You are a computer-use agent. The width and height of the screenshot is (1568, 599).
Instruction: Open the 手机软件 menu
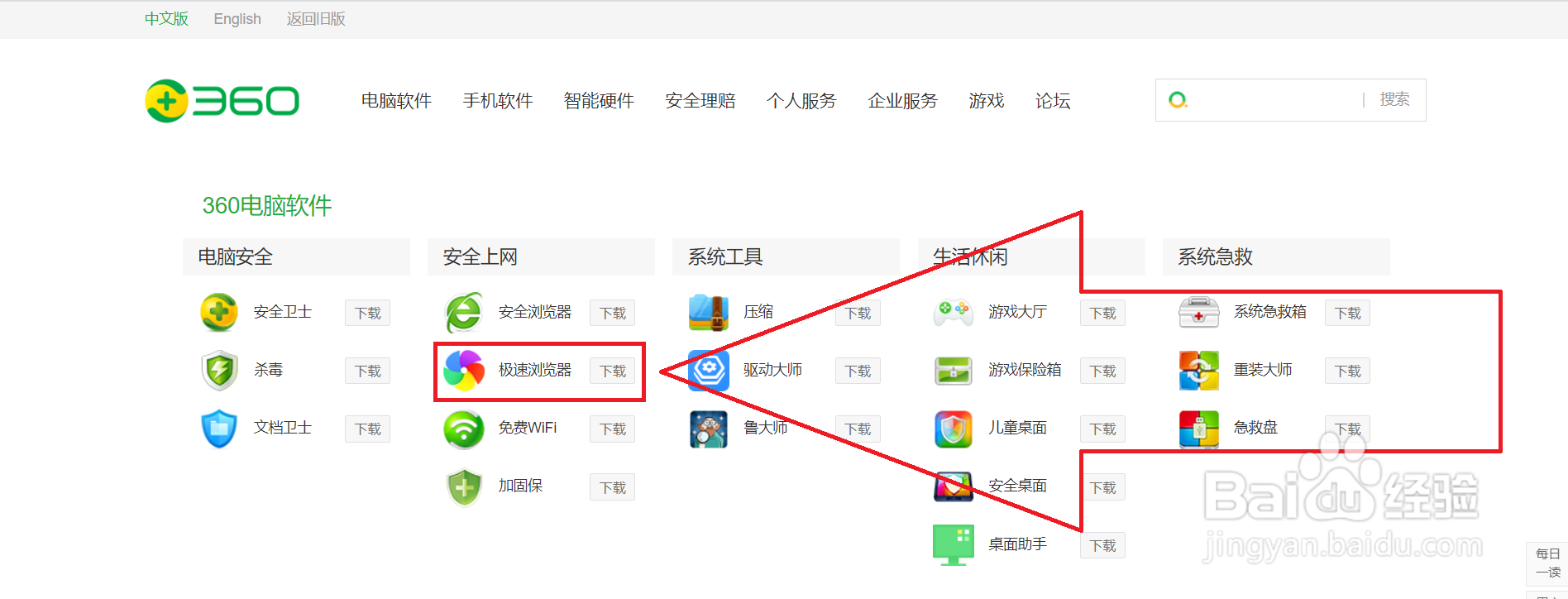497,101
